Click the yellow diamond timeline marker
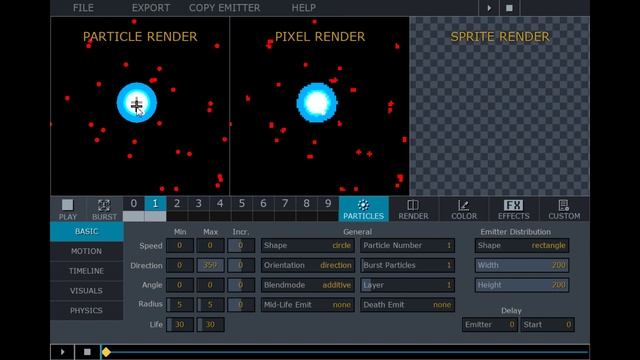The height and width of the screenshot is (360, 640). point(106,352)
